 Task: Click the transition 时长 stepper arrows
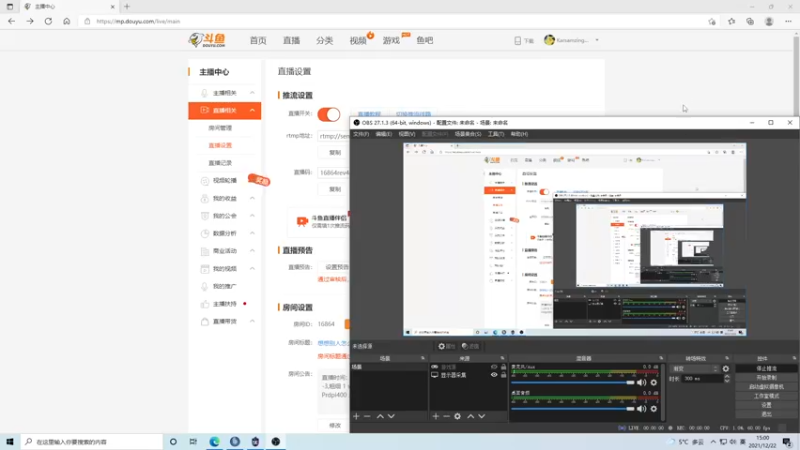pos(727,379)
